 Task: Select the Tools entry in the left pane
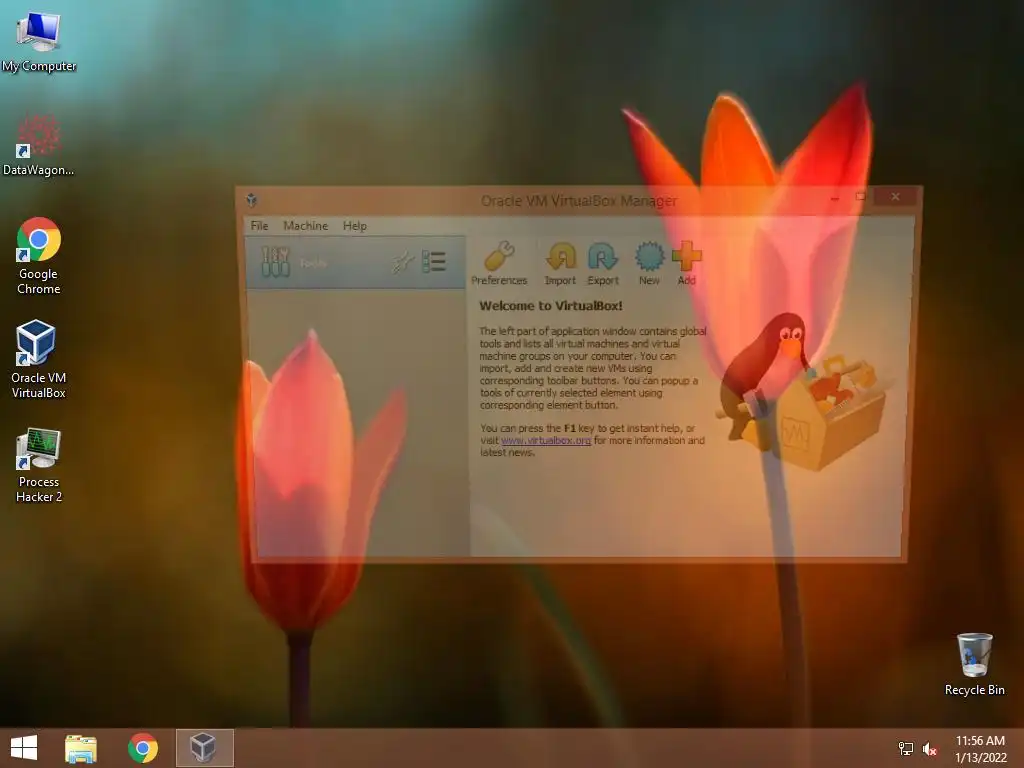tap(355, 263)
